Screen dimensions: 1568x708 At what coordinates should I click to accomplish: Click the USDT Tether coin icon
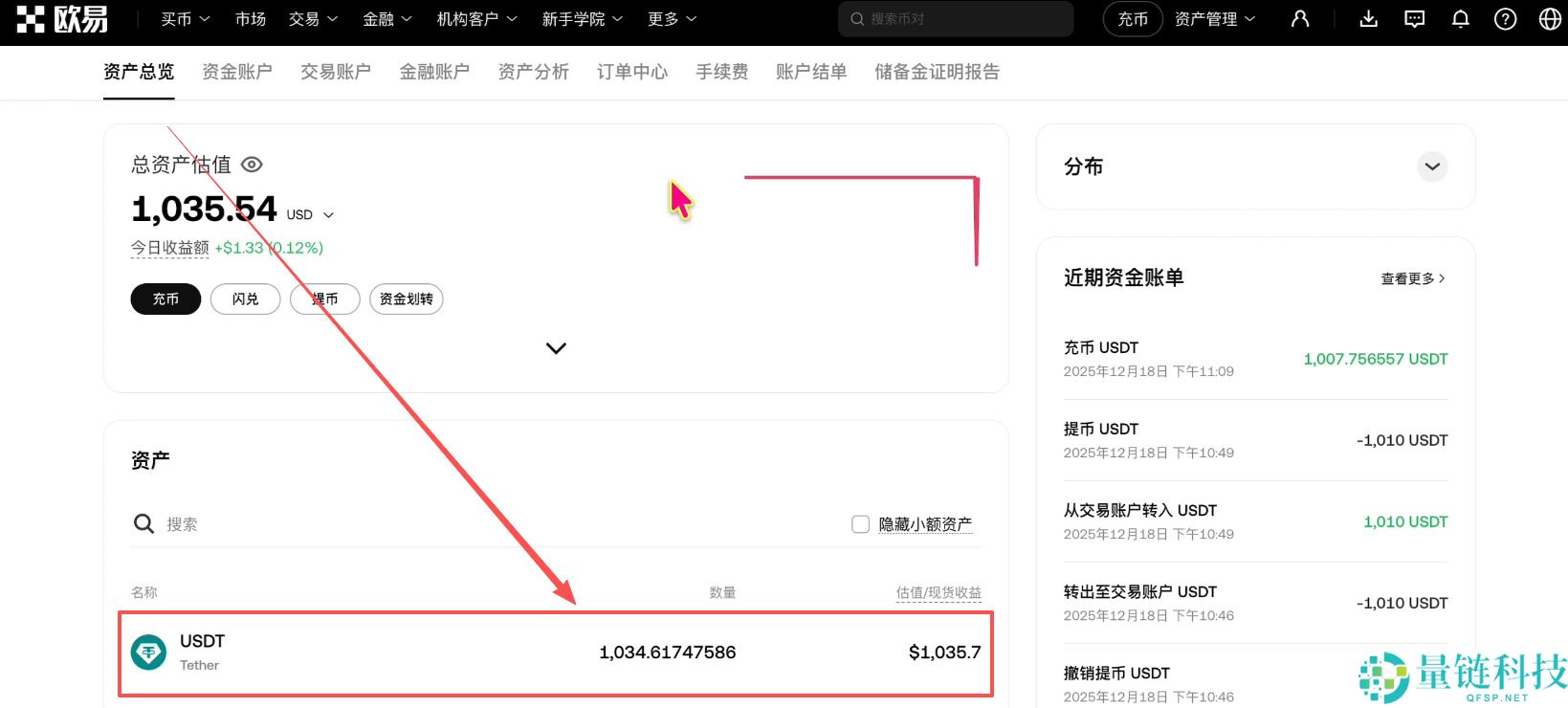(148, 653)
